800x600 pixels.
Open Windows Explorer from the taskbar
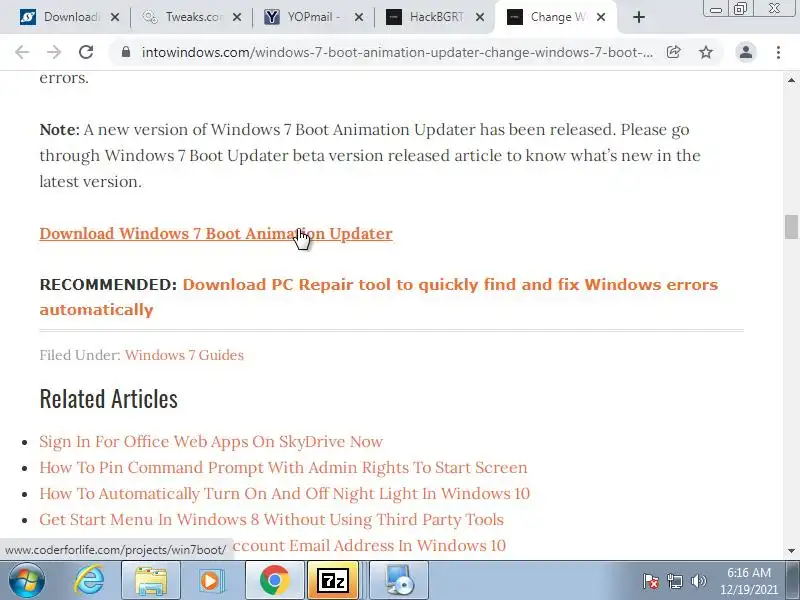click(x=151, y=581)
